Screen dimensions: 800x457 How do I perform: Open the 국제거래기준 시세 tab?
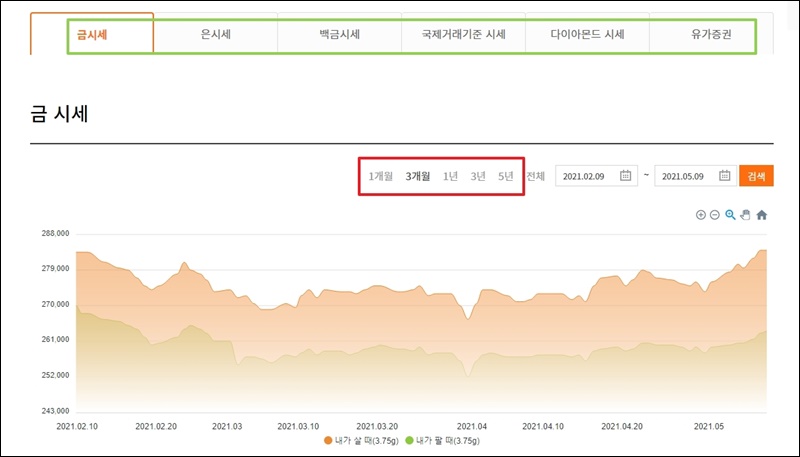pyautogui.click(x=464, y=34)
